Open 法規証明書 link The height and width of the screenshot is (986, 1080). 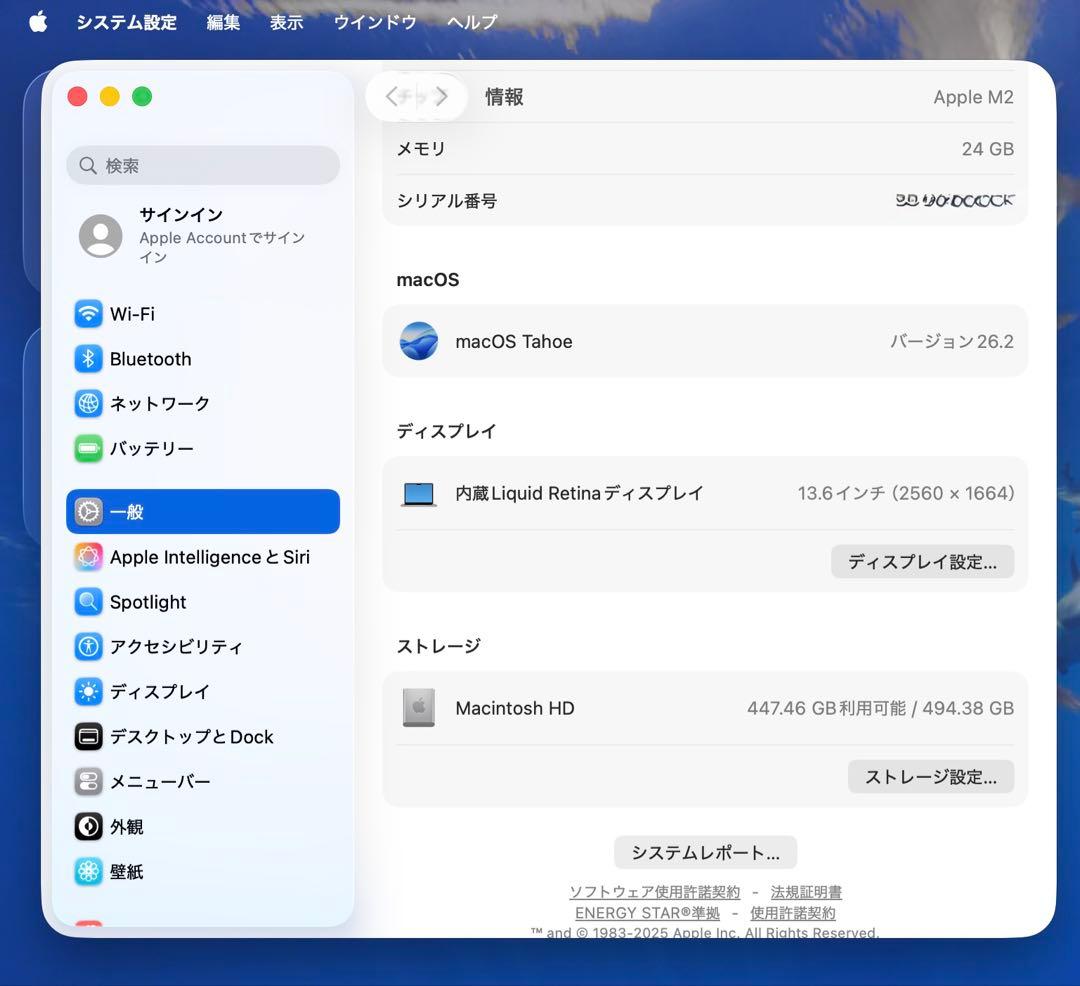pos(806,892)
